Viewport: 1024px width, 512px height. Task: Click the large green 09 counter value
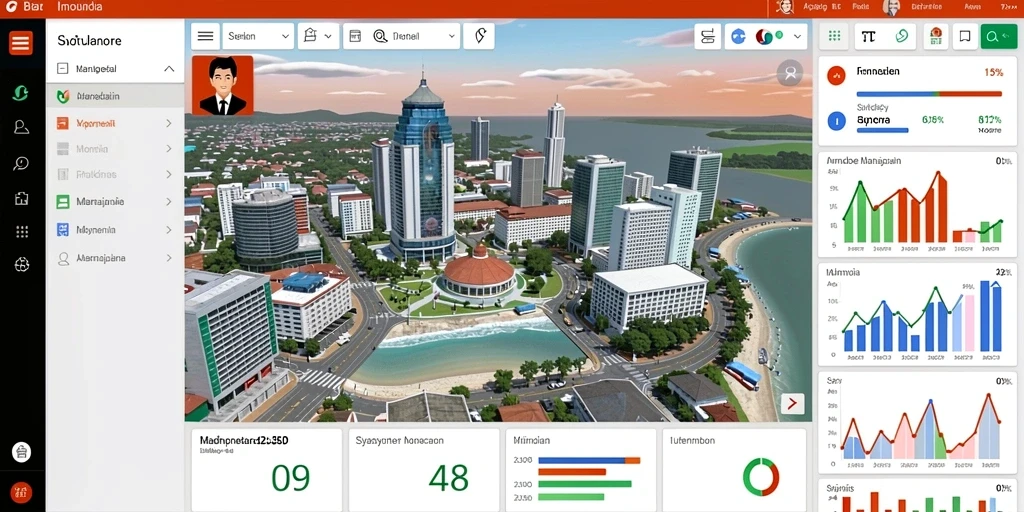290,477
